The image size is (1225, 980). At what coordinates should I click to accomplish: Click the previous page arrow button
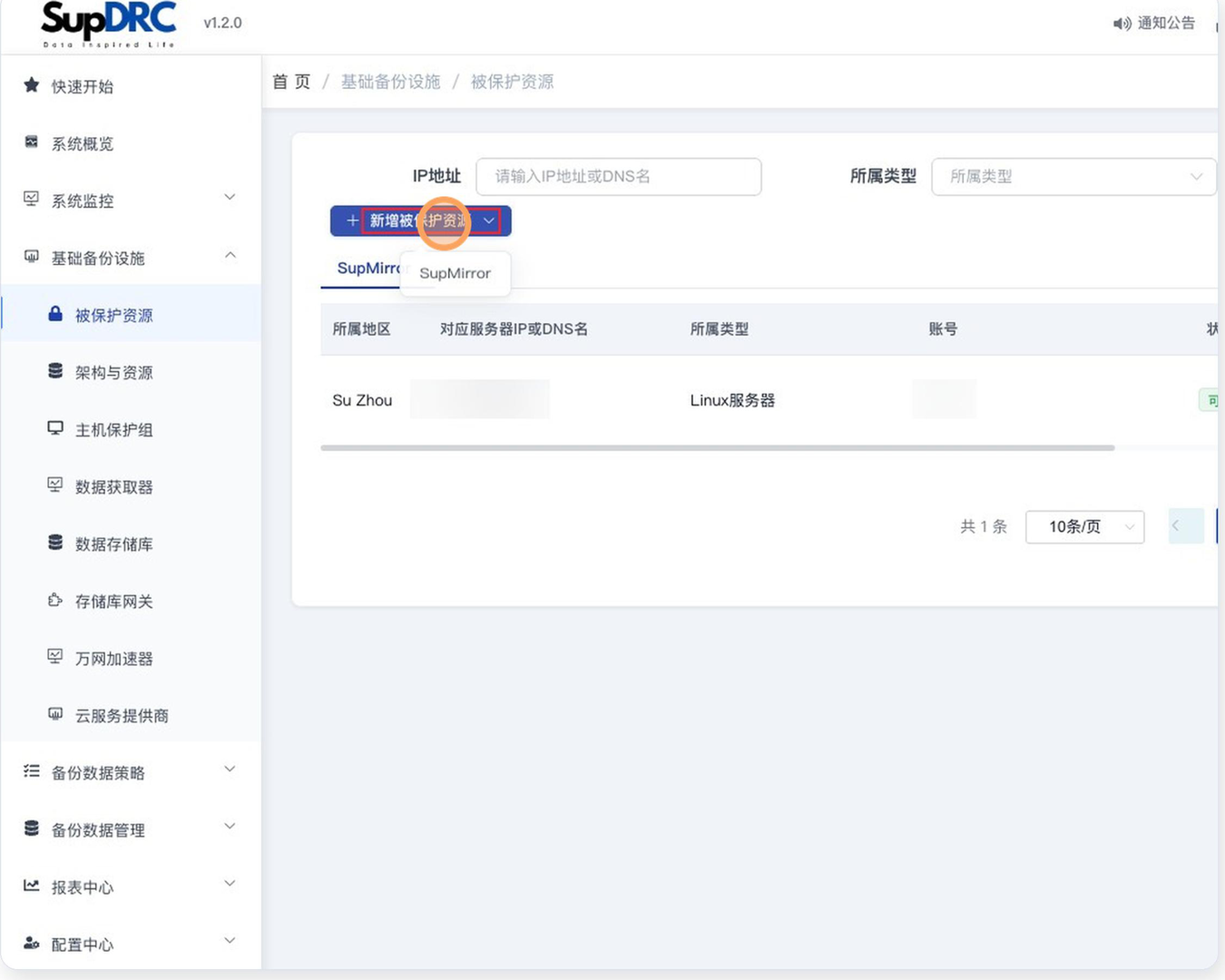click(1185, 526)
